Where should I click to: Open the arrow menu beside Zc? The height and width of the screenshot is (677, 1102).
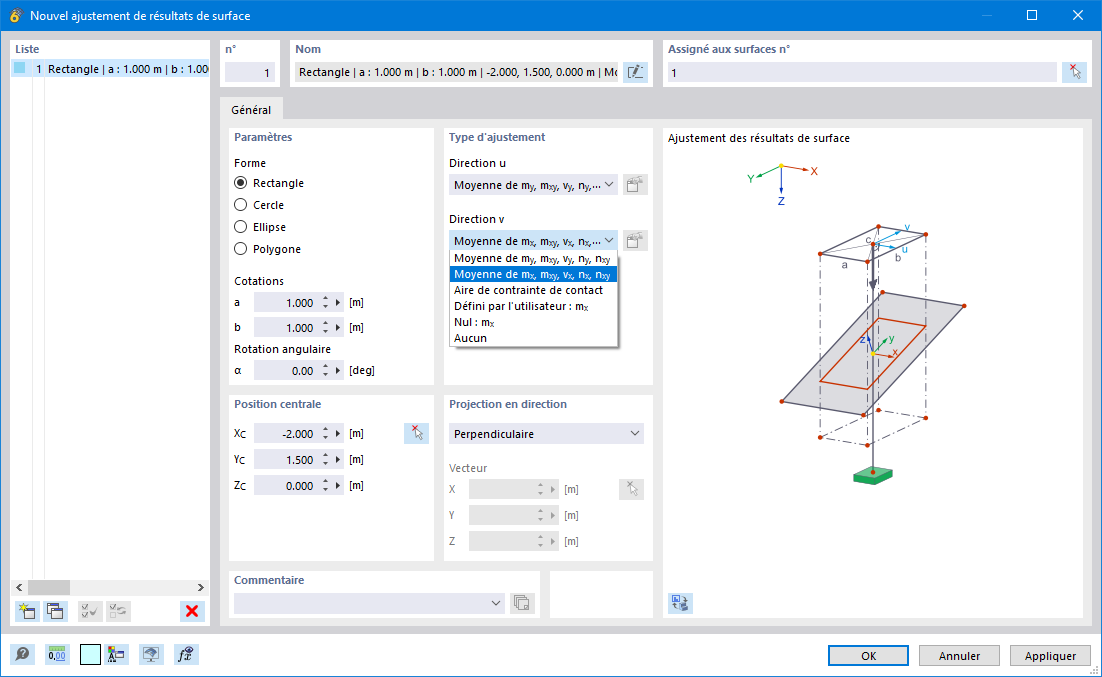tap(338, 486)
